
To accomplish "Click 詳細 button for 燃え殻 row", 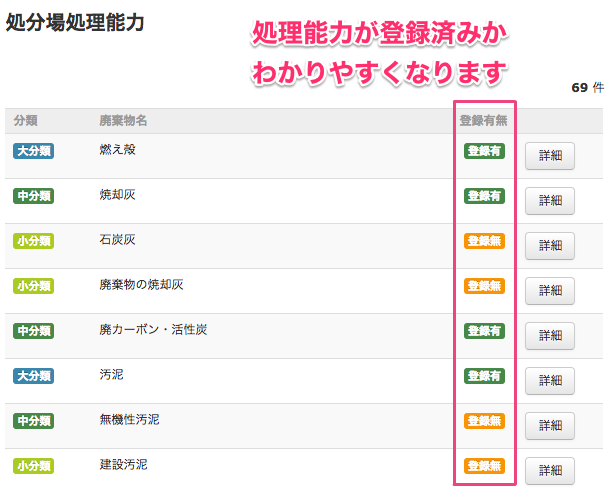I will 550,156.
